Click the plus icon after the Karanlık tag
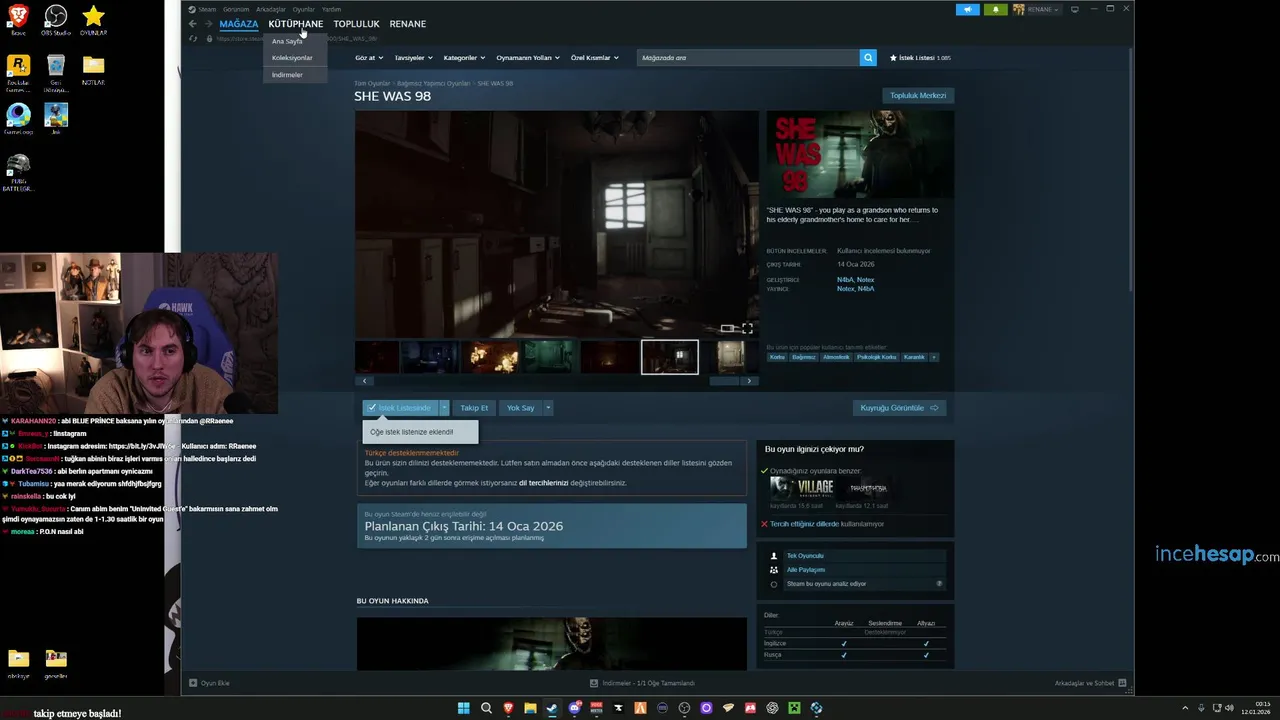 (934, 357)
